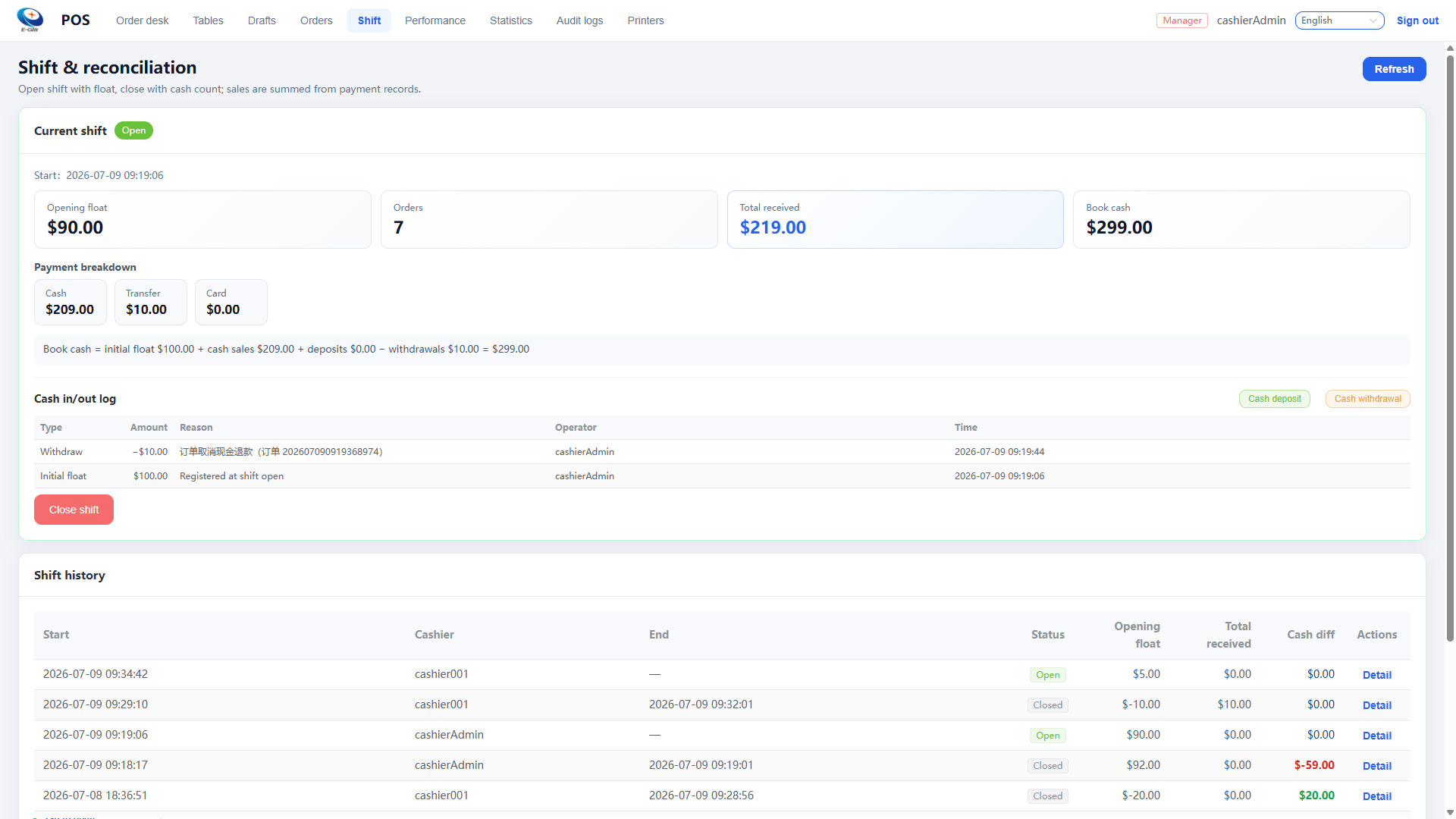Viewport: 1456px width, 819px height.
Task: Open Audit logs
Action: (579, 20)
